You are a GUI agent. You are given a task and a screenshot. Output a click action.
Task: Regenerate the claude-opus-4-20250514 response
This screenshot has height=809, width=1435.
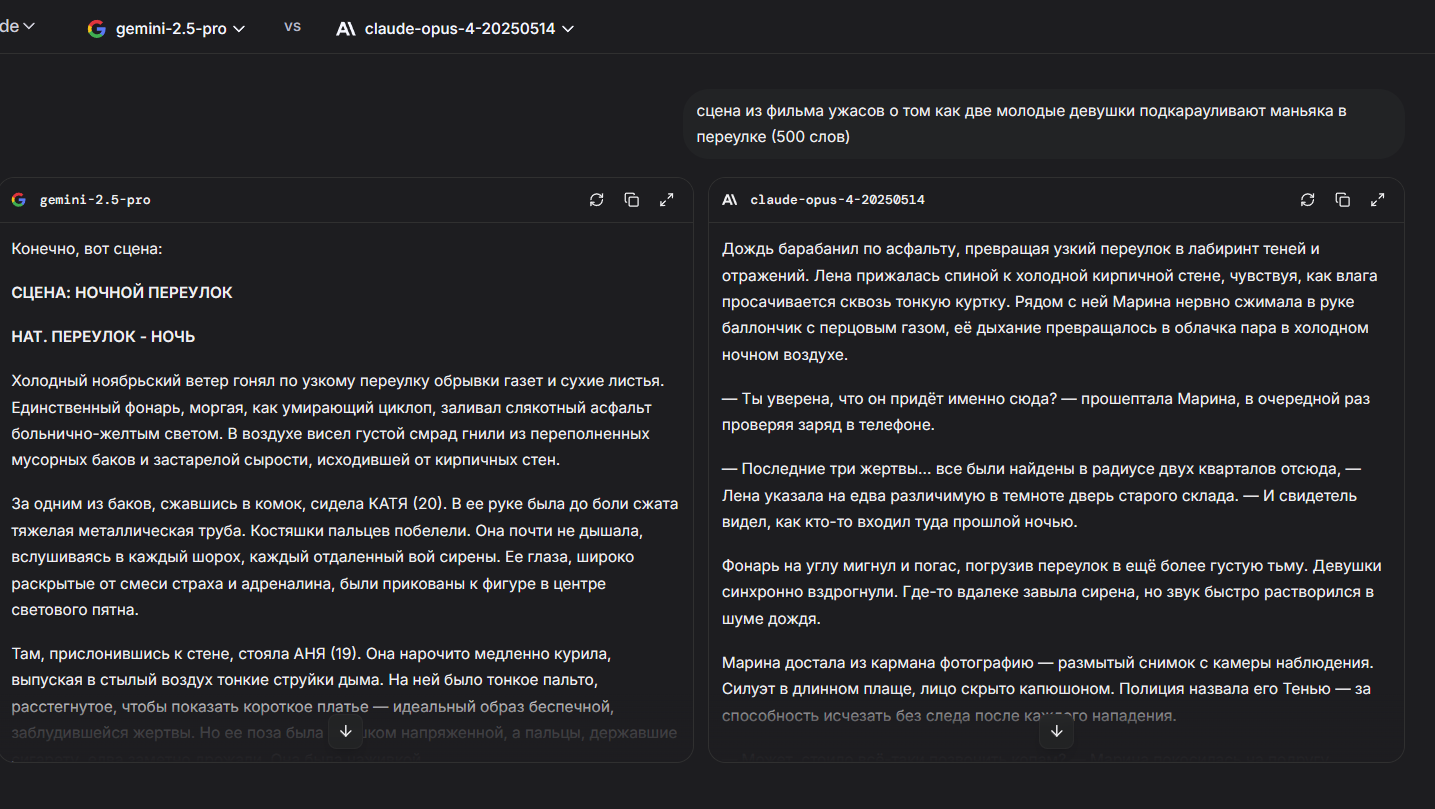pos(1308,200)
